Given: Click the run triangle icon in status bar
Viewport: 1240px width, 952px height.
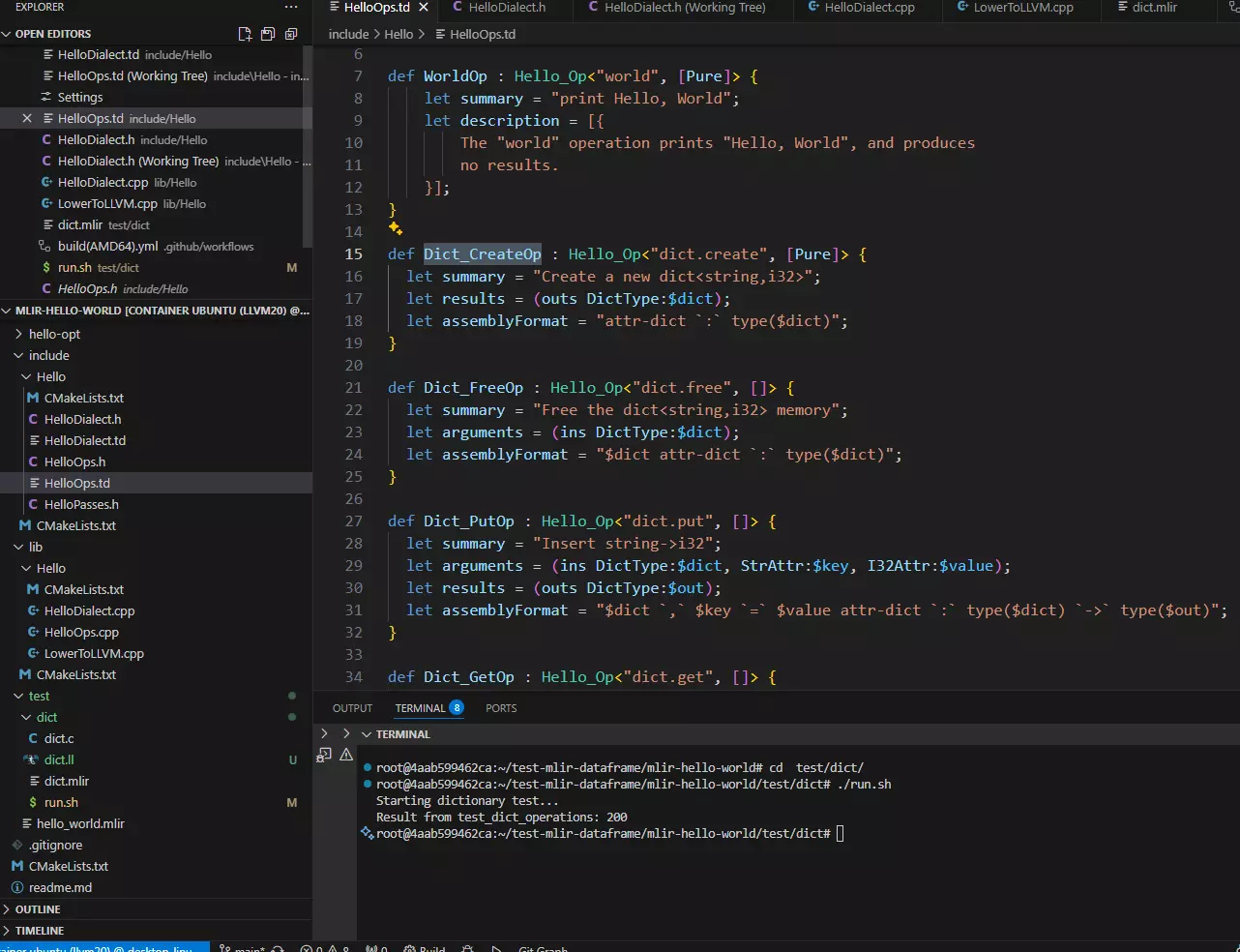Looking at the screenshot, I should [496, 948].
